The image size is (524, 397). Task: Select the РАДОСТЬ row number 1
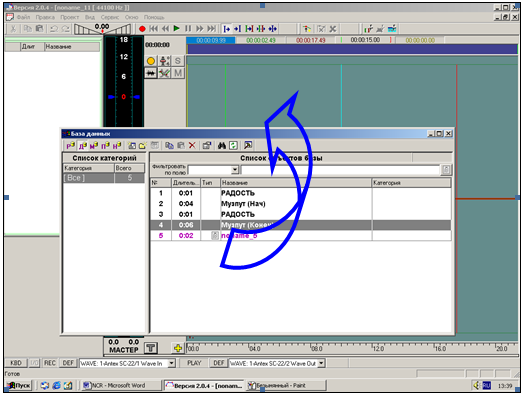coord(301,193)
